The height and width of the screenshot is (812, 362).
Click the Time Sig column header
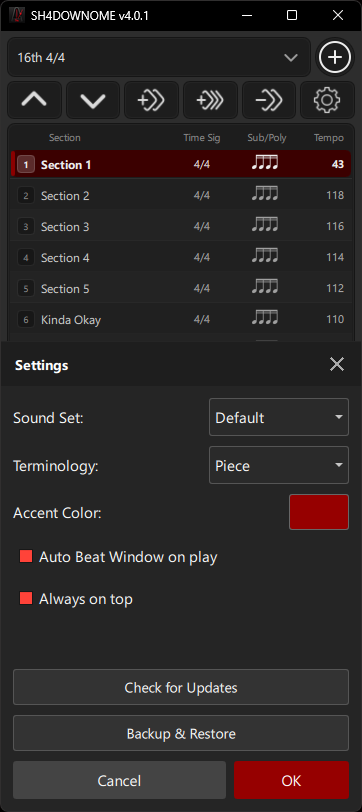(202, 138)
